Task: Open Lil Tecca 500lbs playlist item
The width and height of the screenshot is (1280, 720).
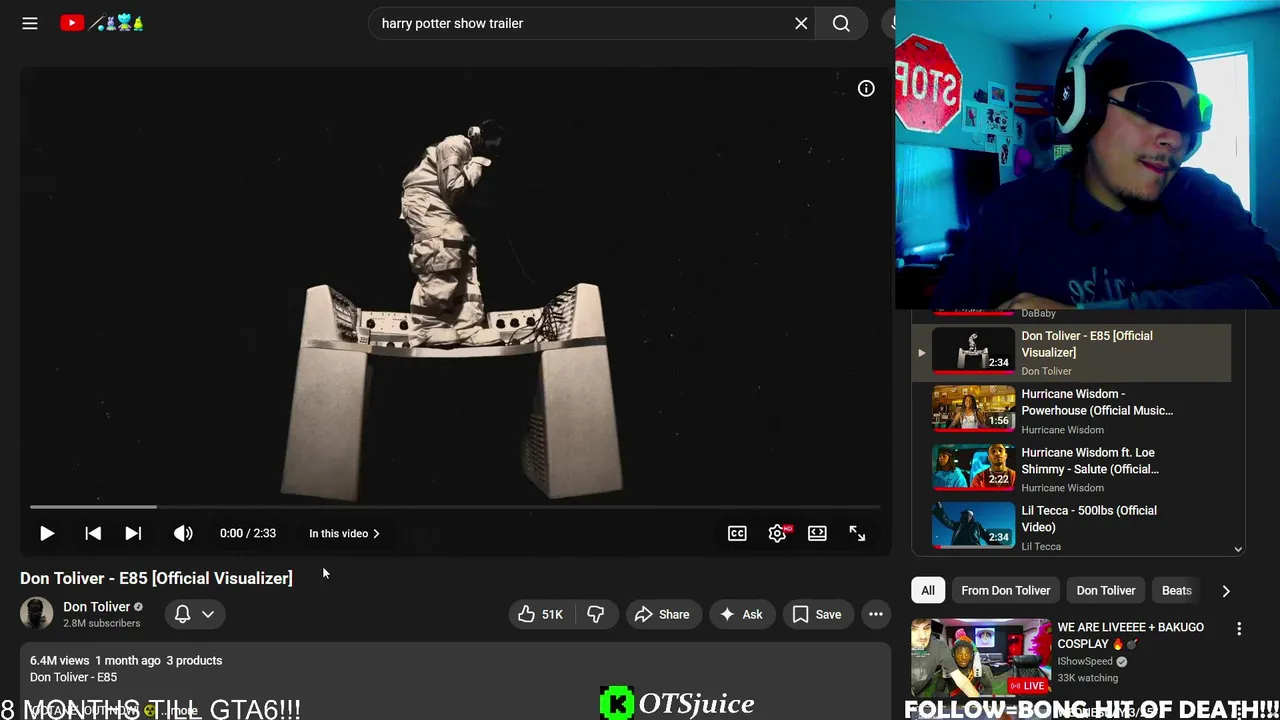Action: pyautogui.click(x=1071, y=527)
